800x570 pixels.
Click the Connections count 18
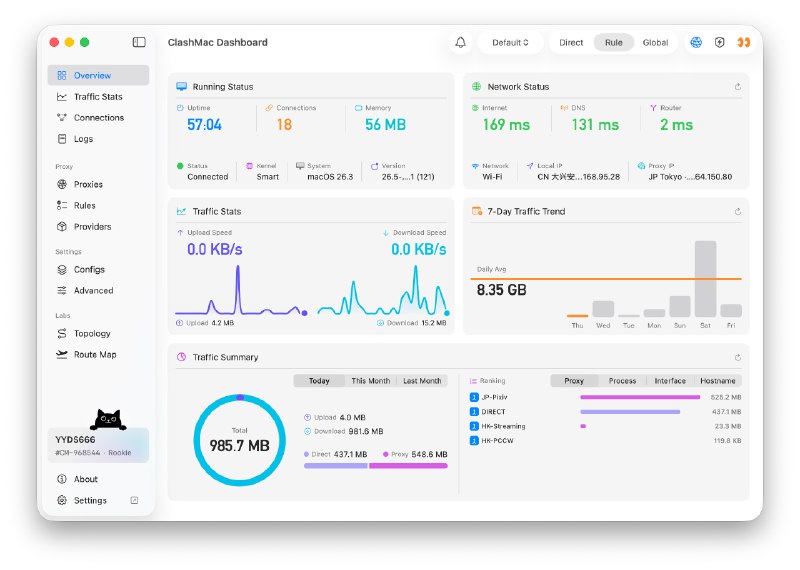click(x=284, y=125)
